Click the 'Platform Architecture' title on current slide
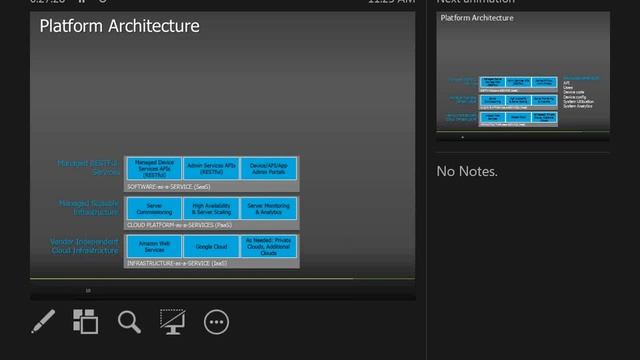The image size is (640, 360). [120, 26]
